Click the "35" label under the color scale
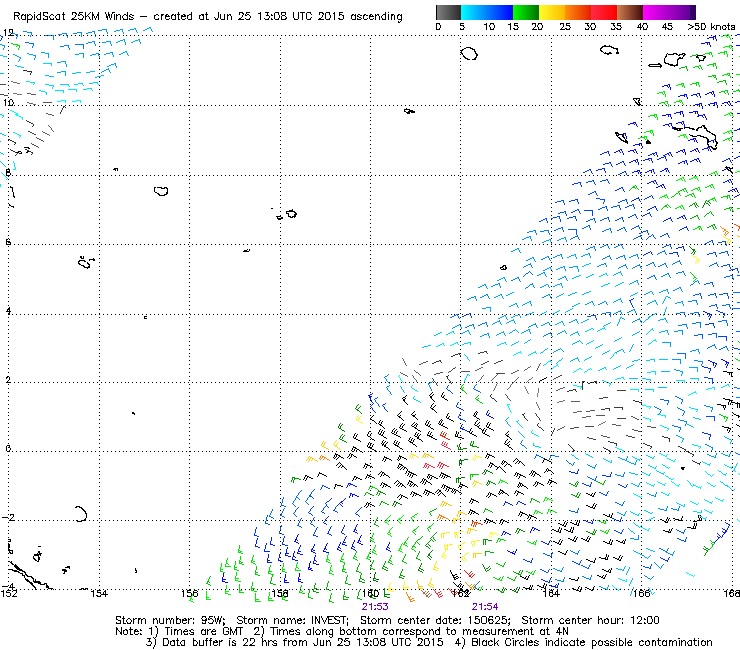Image resolution: width=740 pixels, height=650 pixels. coord(616,27)
